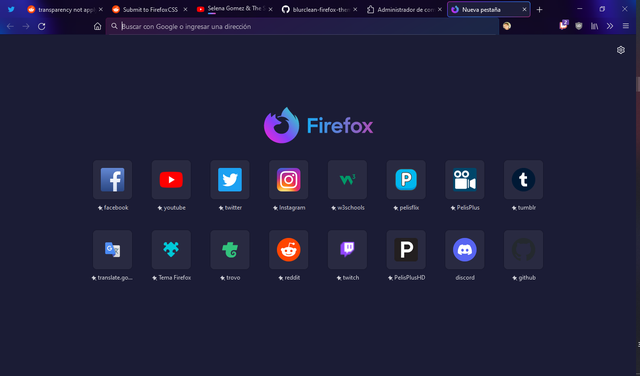This screenshot has width=640, height=376.
Task: Close the blurclean-firefox-theme GitHub tab
Action: (355, 9)
